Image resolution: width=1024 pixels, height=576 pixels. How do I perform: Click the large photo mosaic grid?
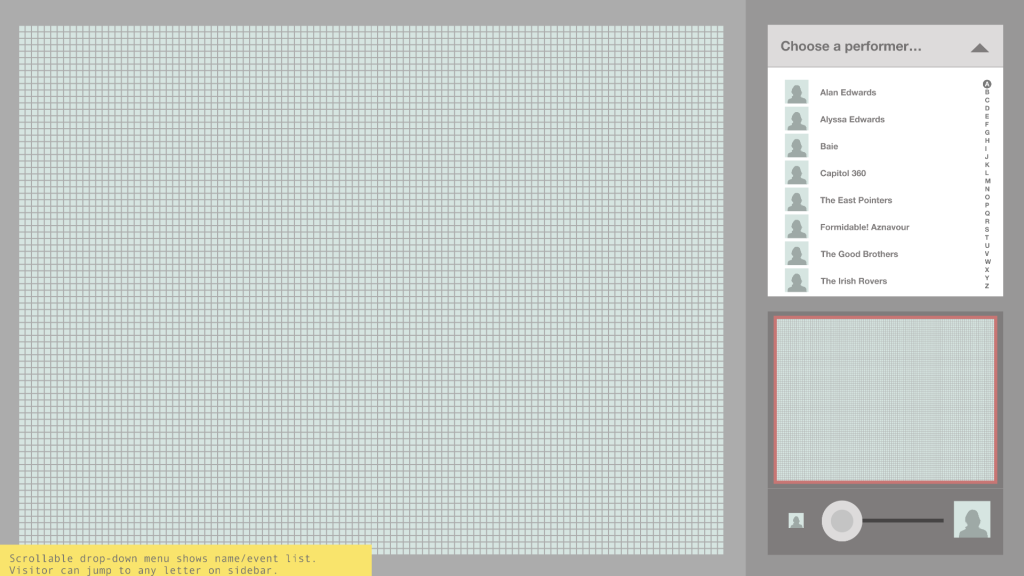pyautogui.click(x=371, y=288)
